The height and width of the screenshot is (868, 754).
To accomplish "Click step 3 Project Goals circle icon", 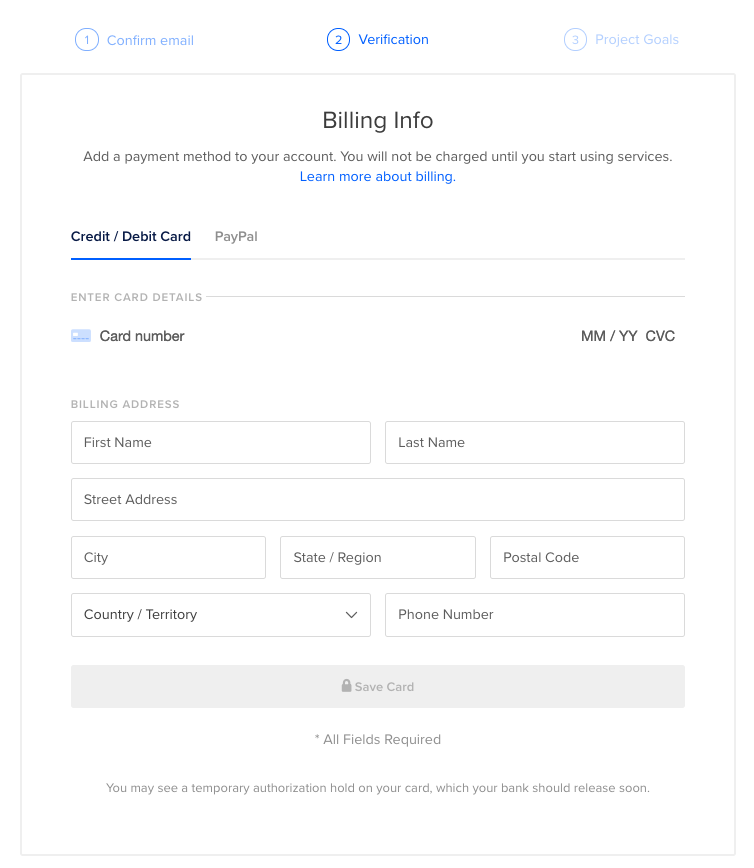I will point(575,40).
